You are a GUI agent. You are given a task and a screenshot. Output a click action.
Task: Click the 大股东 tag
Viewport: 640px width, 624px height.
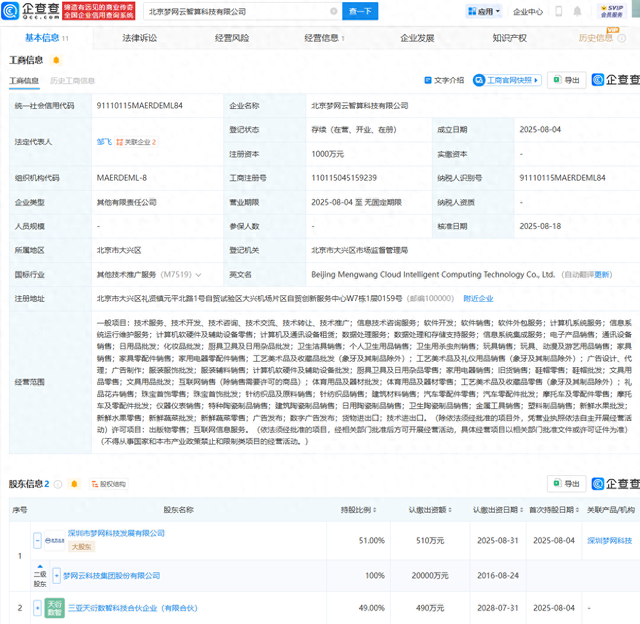point(81,546)
